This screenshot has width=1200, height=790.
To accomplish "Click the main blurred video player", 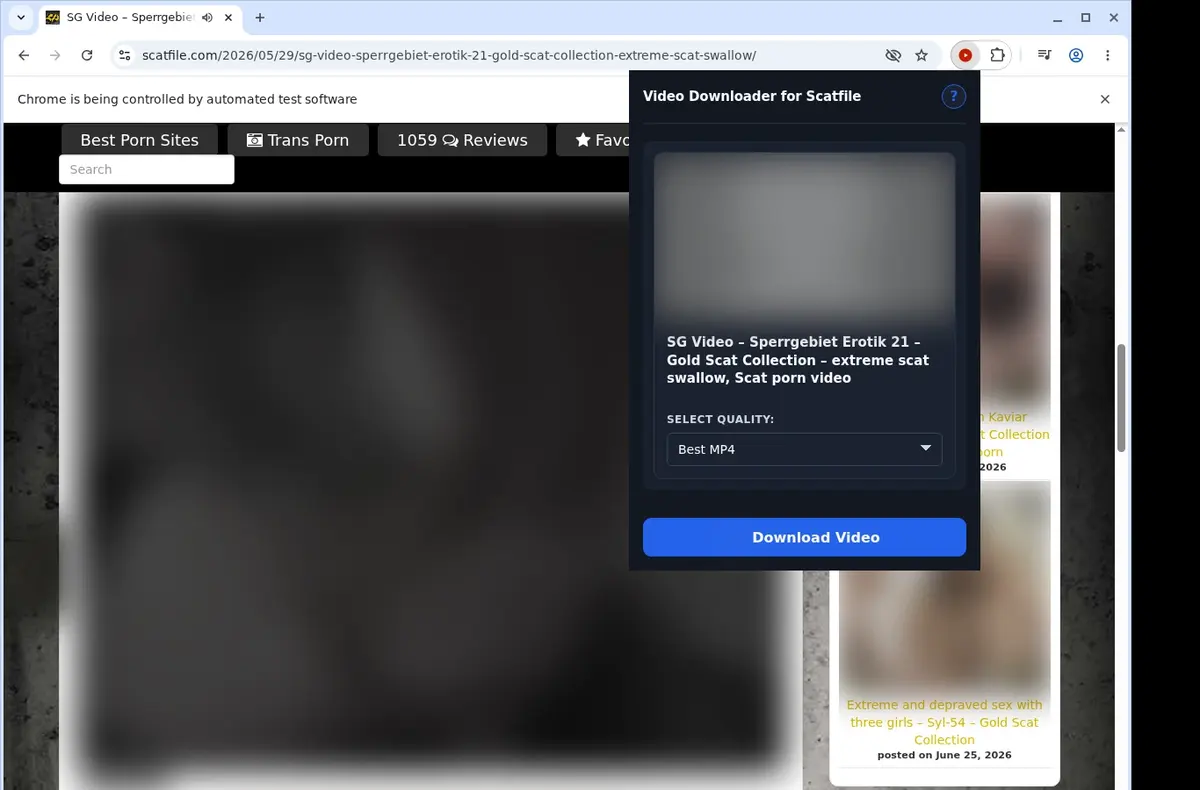I will [x=430, y=490].
